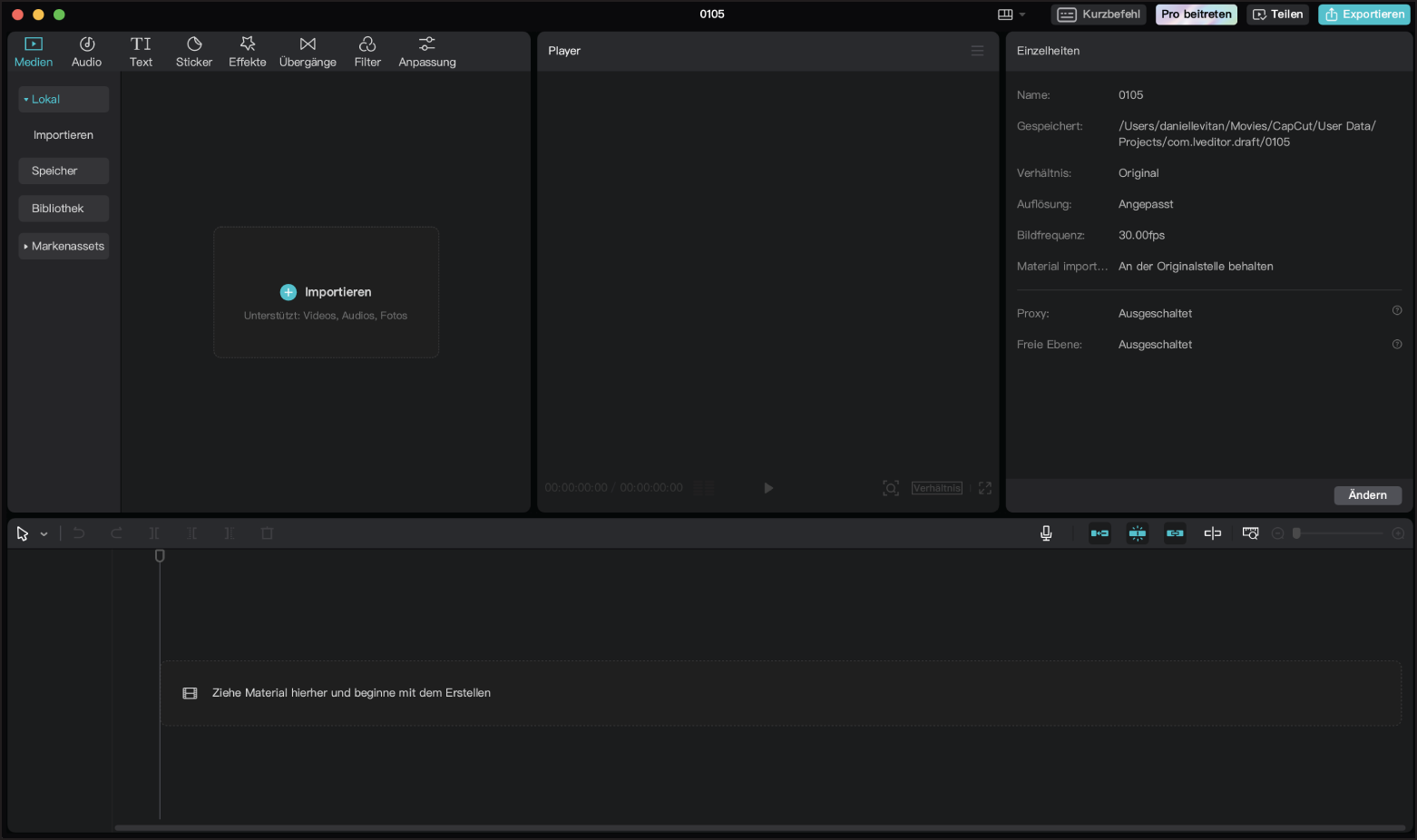
Task: Open the Medien tab
Action: pyautogui.click(x=34, y=52)
